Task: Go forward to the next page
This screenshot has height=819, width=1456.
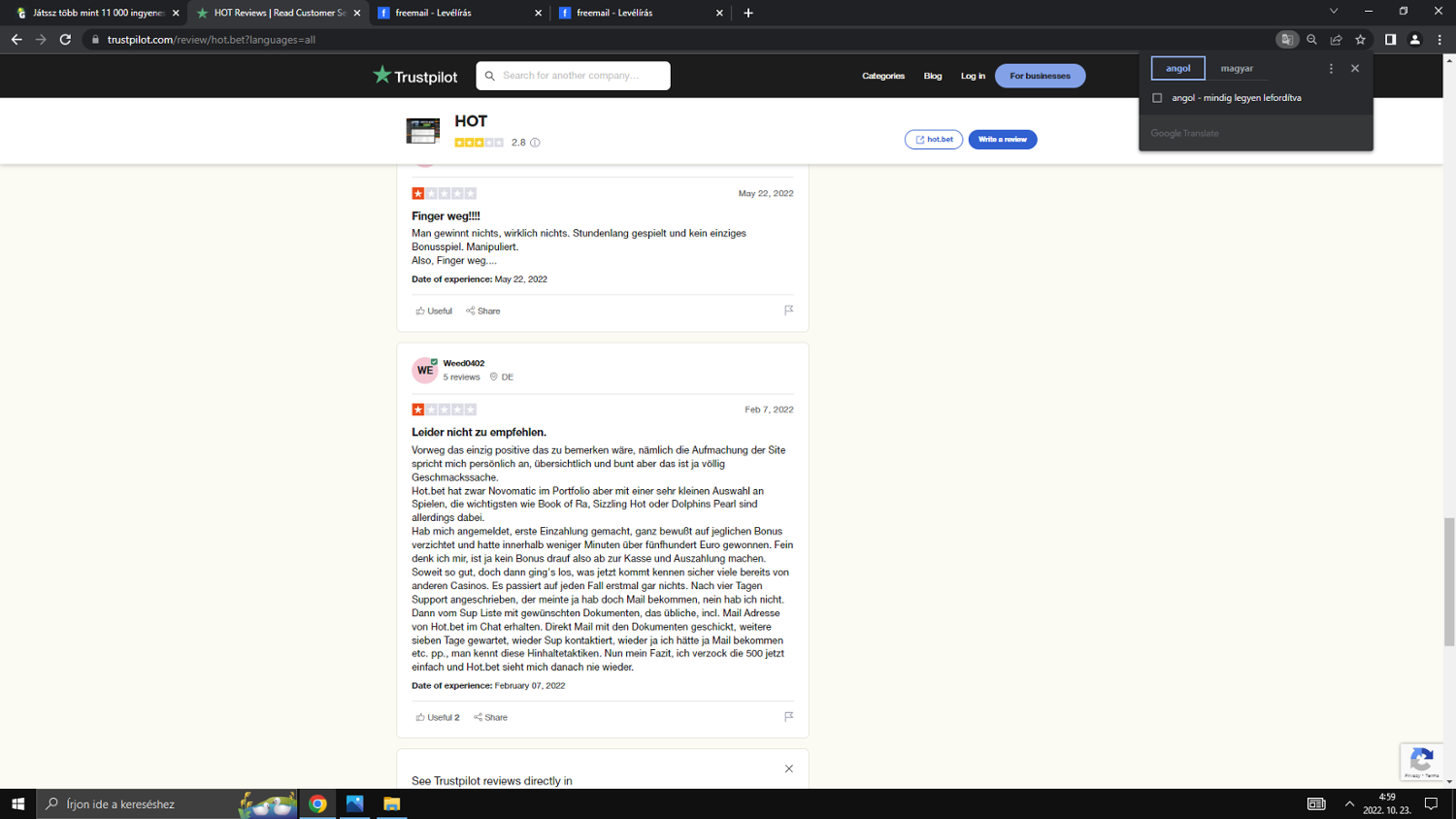Action: pos(41,40)
